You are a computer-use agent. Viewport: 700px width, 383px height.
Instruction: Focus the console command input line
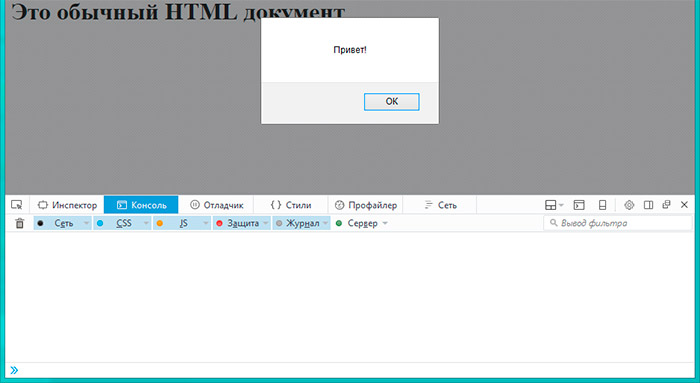(x=350, y=370)
